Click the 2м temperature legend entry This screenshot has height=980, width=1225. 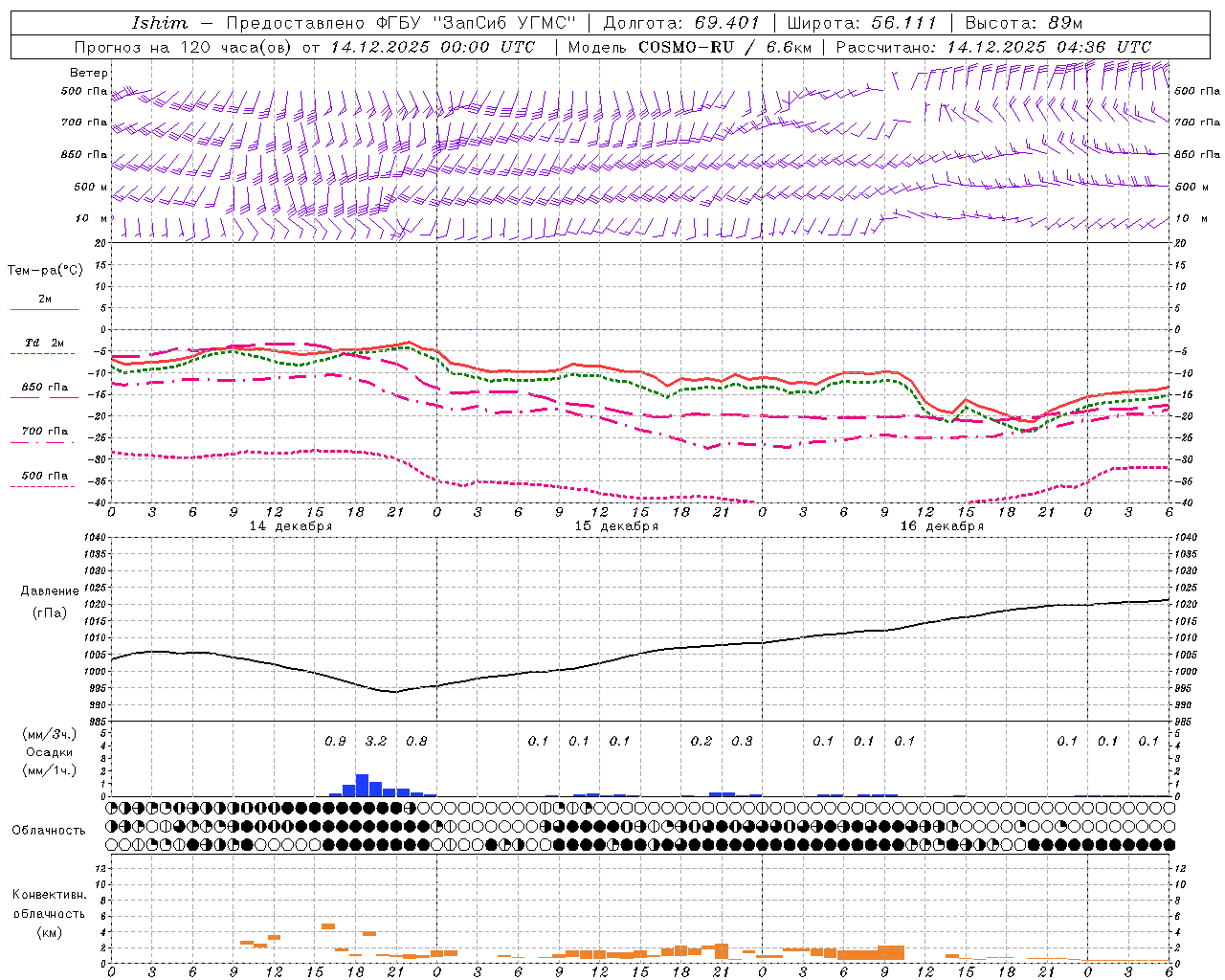click(x=45, y=299)
